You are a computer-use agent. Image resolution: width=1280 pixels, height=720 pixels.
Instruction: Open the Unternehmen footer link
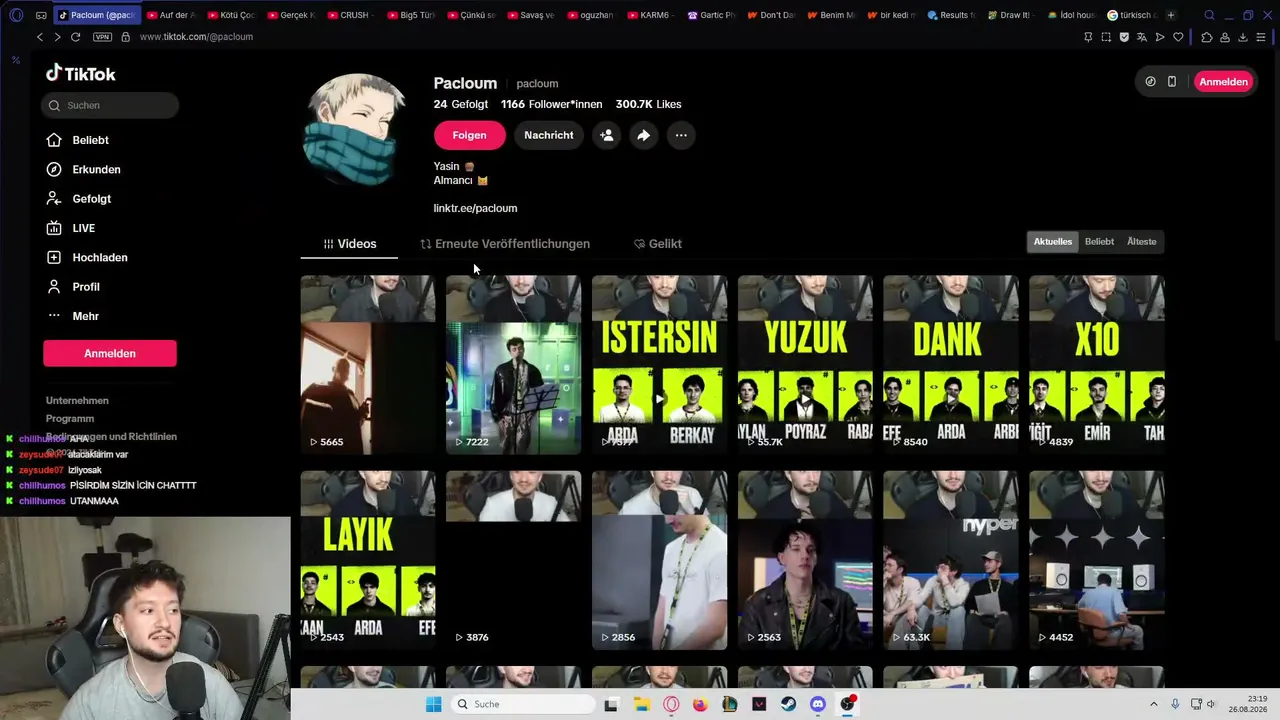click(x=77, y=401)
